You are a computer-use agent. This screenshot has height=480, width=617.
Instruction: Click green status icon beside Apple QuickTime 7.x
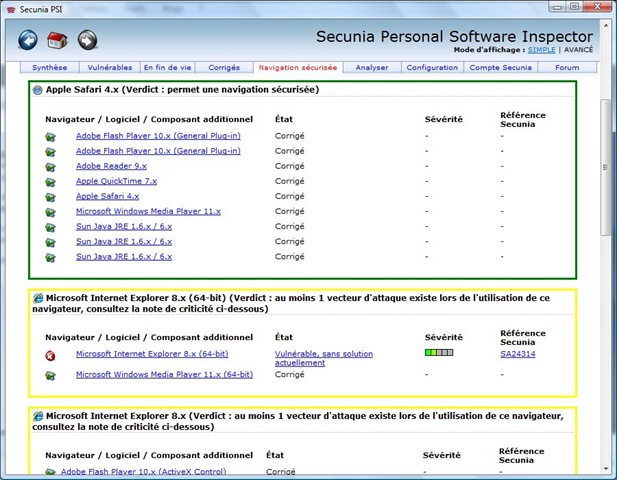point(50,182)
